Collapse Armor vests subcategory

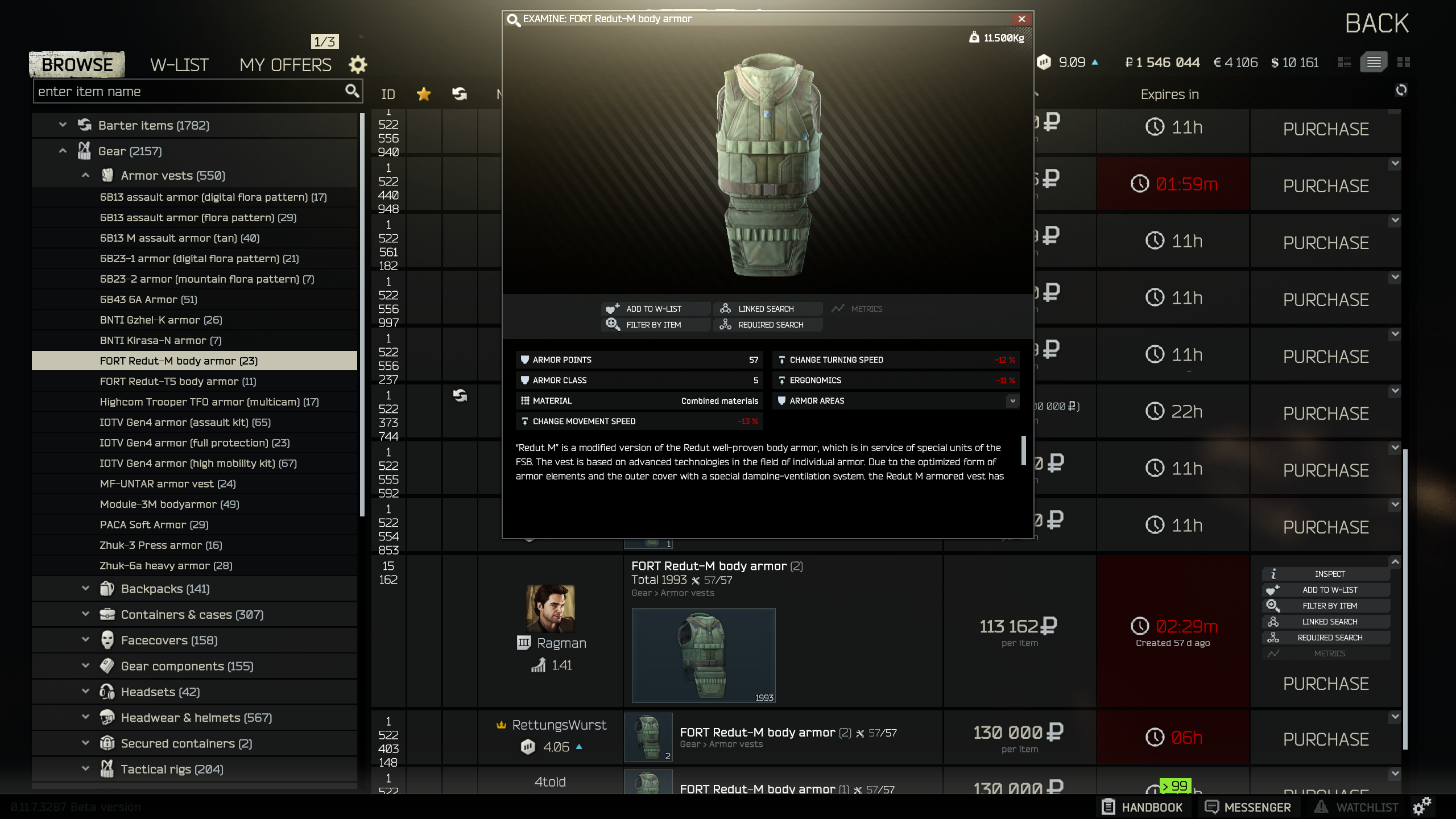pos(86,175)
